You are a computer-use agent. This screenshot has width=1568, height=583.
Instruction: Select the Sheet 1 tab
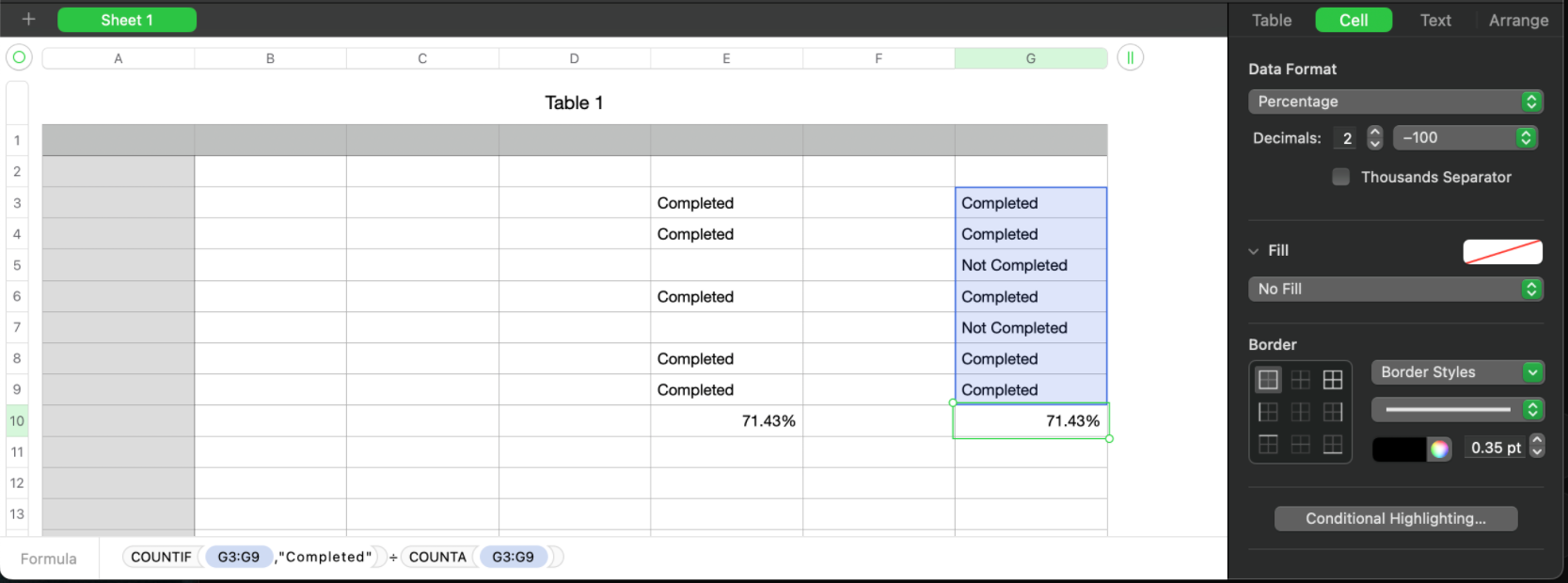coord(127,20)
